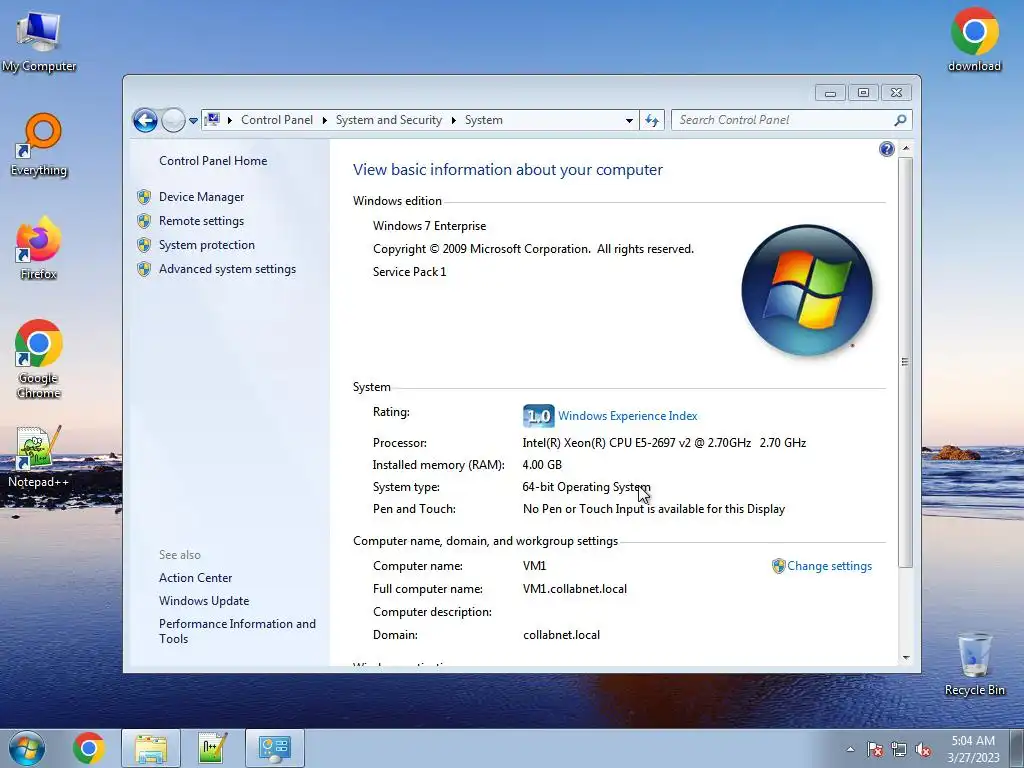The image size is (1024, 768).
Task: Refresh the Control Panel address bar
Action: (652, 120)
